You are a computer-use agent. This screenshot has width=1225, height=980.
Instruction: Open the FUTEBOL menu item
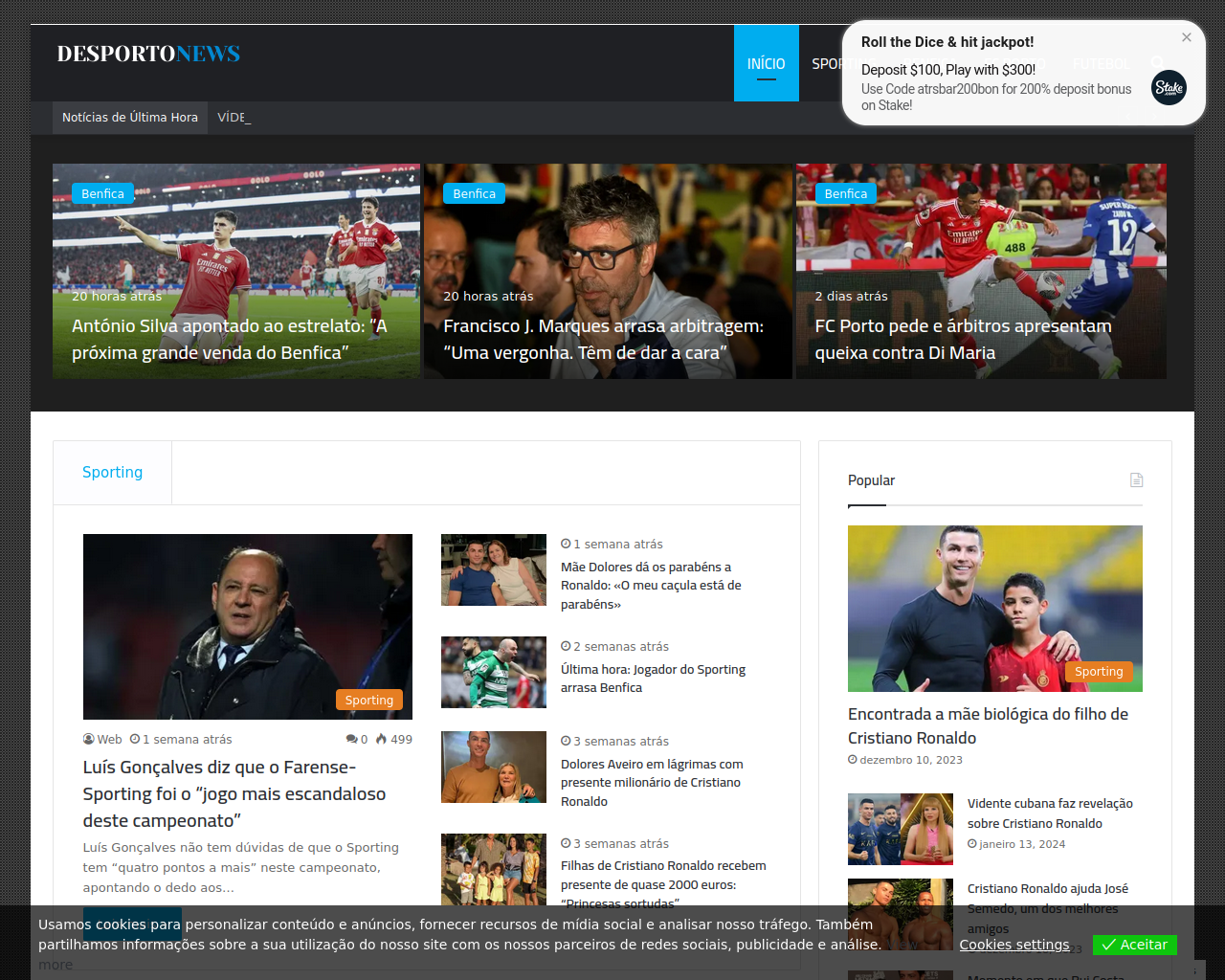click(1101, 63)
